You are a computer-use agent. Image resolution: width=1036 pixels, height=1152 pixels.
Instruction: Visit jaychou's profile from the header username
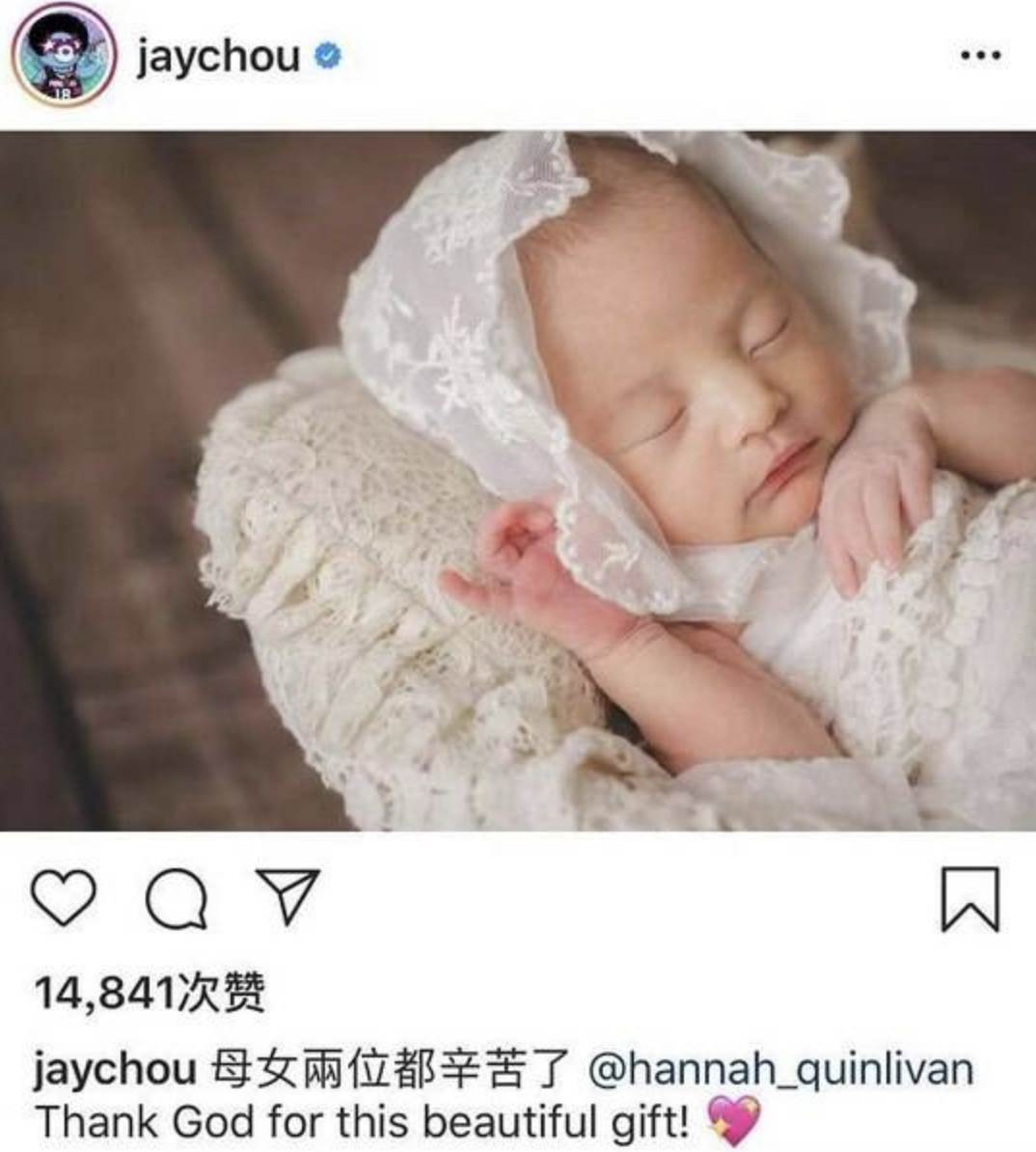pyautogui.click(x=218, y=57)
